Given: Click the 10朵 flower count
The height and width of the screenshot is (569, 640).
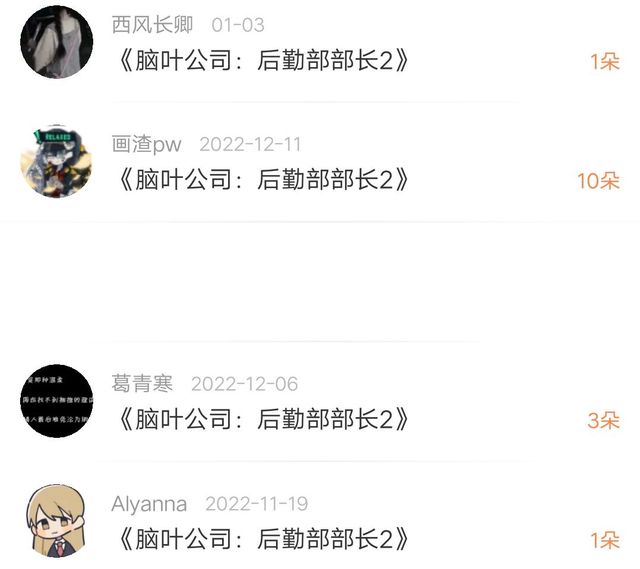Looking at the screenshot, I should point(598,181).
